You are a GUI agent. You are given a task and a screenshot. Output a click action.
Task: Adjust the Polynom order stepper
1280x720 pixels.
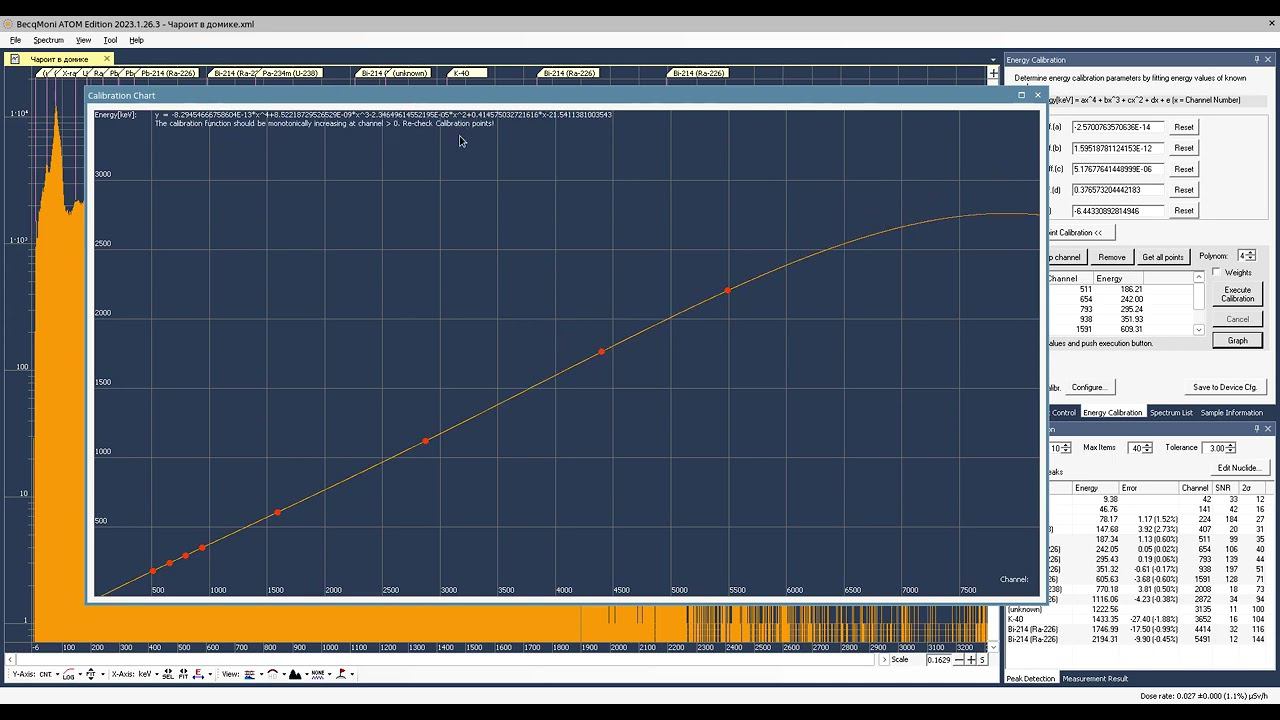coord(1251,256)
